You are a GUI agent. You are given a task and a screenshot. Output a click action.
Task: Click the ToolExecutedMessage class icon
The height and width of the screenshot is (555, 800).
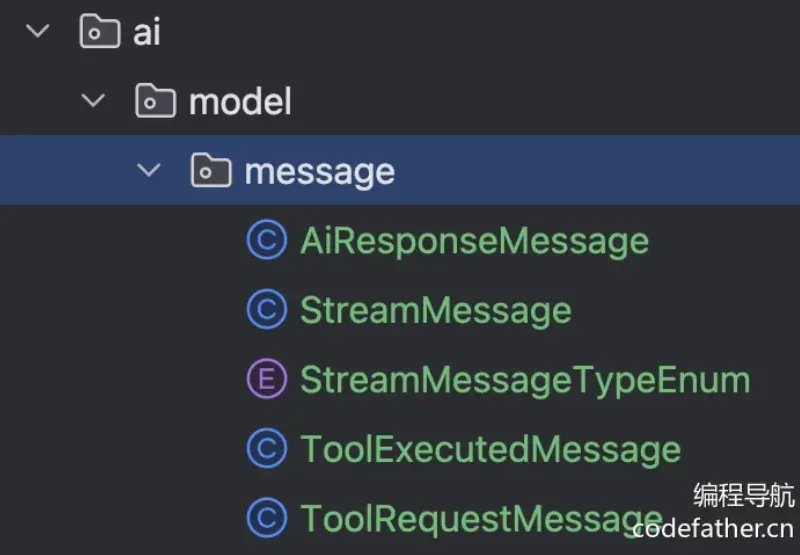coord(267,448)
